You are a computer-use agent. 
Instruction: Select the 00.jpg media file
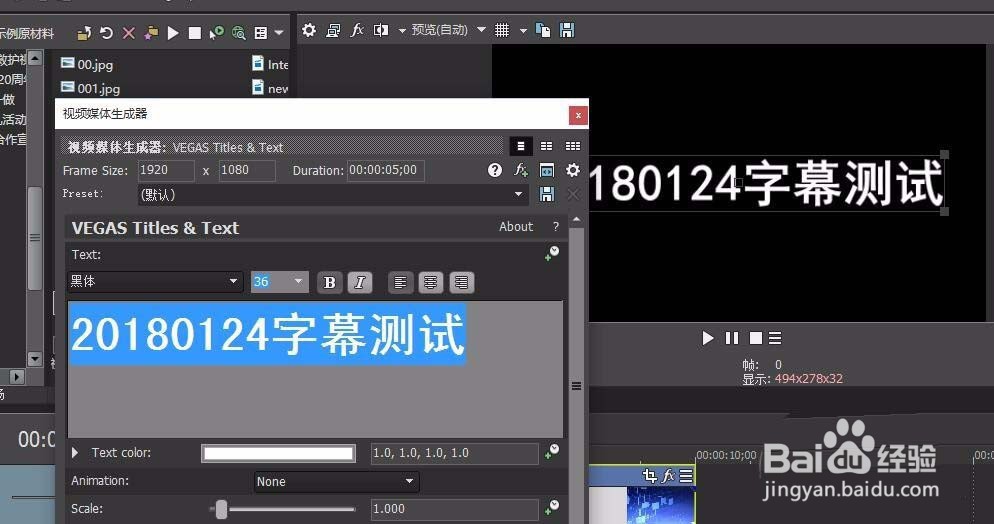click(87, 64)
